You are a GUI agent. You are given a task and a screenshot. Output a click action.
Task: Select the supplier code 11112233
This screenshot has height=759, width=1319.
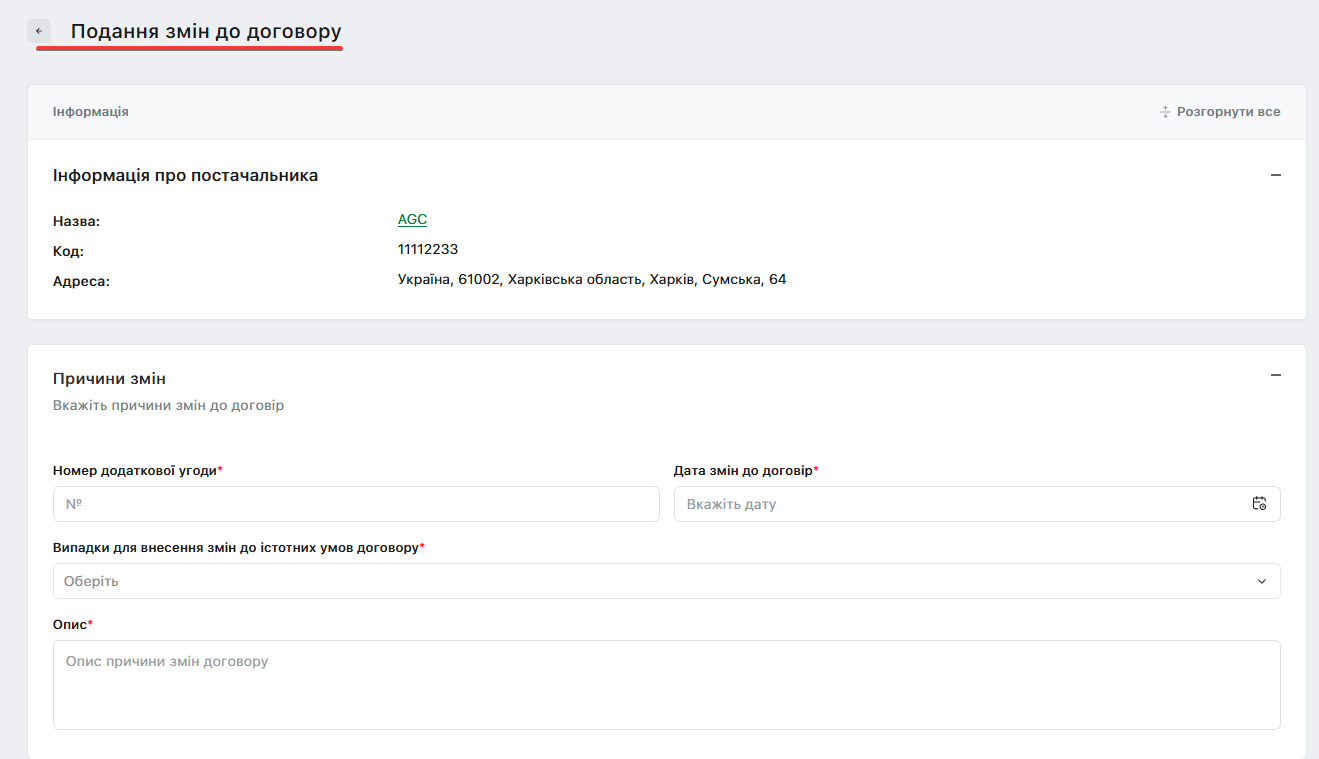[x=428, y=250]
